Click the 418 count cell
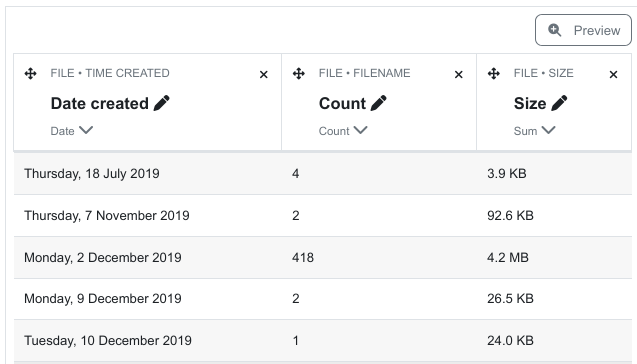Screen dimensions: 637x364 click(303, 258)
